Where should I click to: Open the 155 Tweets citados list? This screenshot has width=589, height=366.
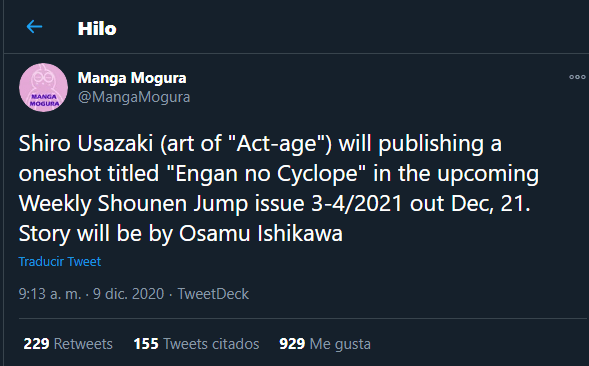(x=196, y=344)
